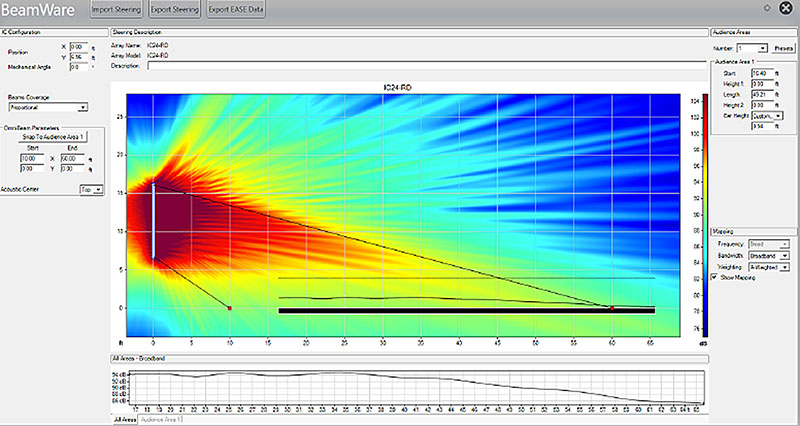Click the All Areas broadband level graph
Viewport: 800px width, 426px height.
point(417,388)
